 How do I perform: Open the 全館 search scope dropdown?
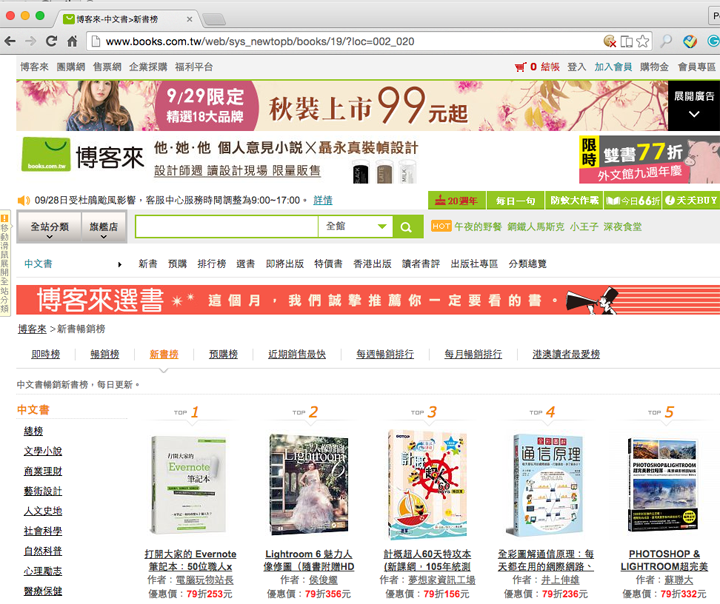pyautogui.click(x=355, y=226)
